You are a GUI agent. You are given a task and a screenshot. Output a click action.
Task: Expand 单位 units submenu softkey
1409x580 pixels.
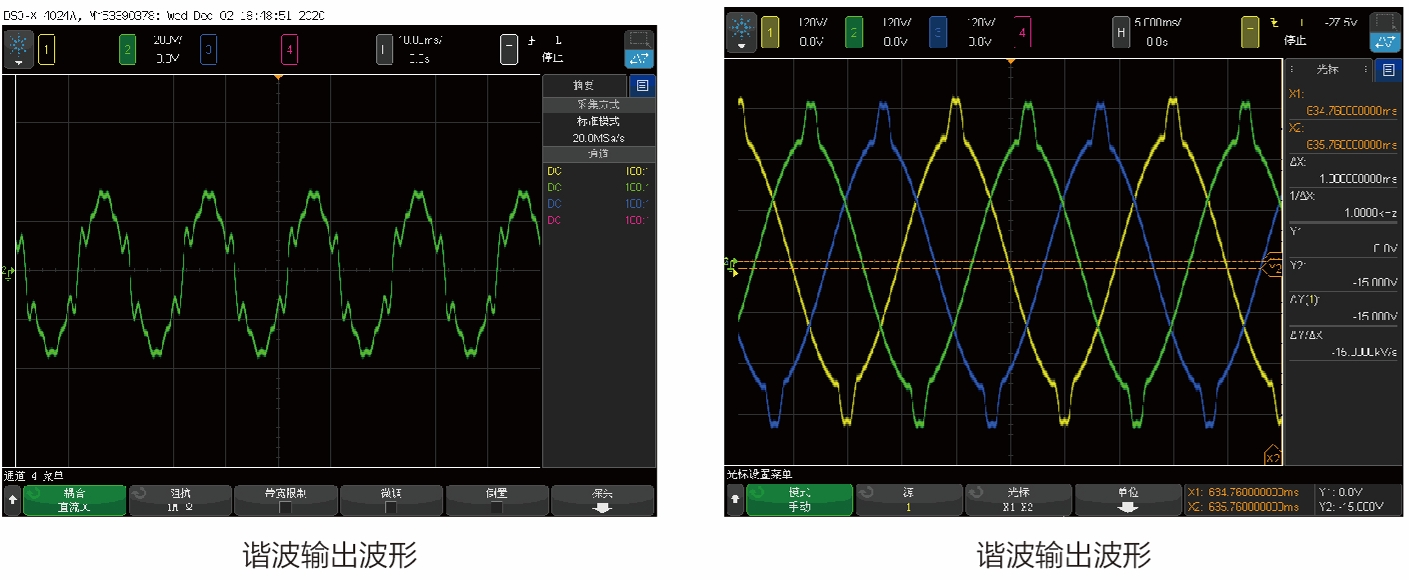[1128, 500]
